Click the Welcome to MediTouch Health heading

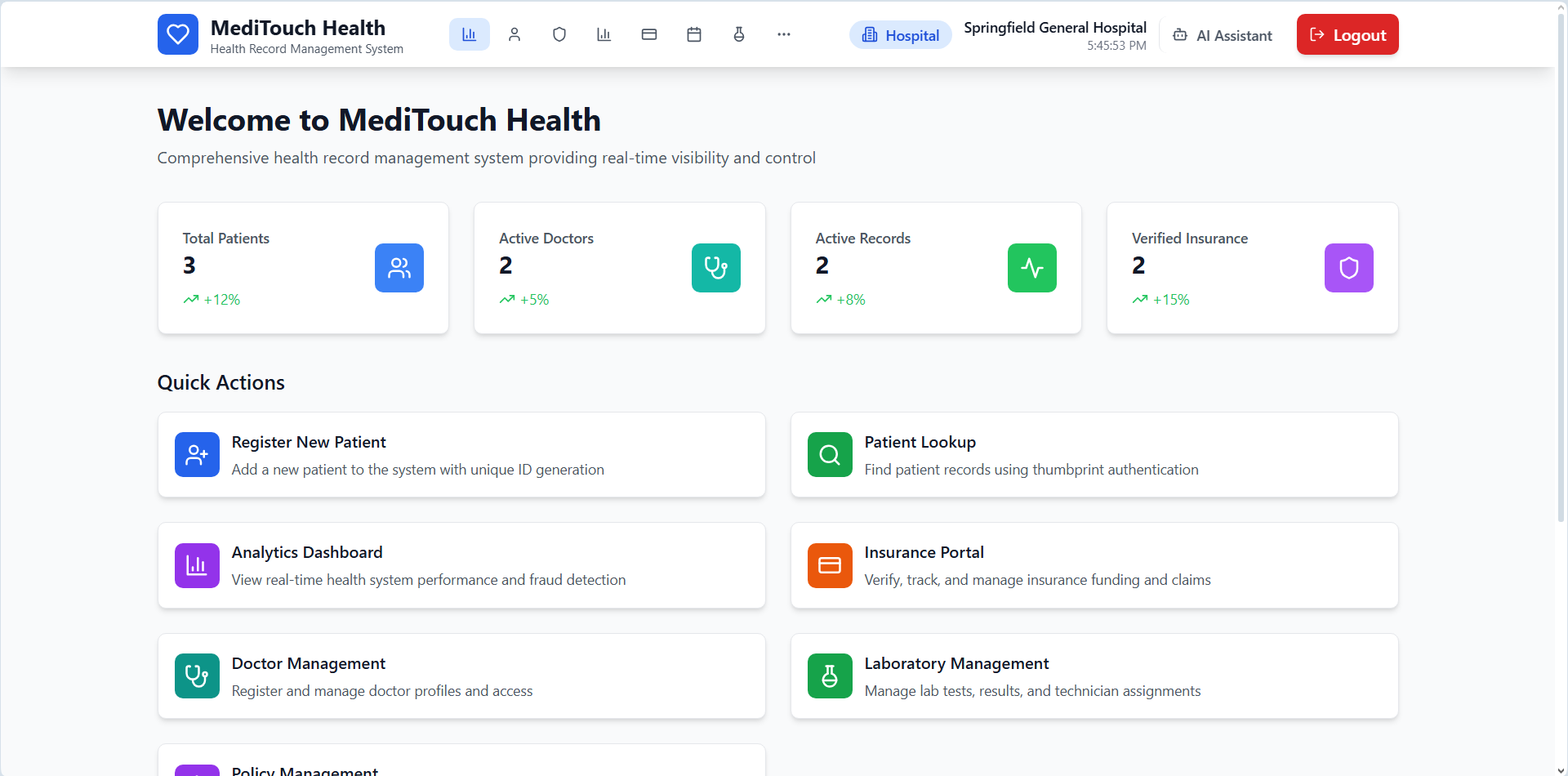(x=379, y=120)
